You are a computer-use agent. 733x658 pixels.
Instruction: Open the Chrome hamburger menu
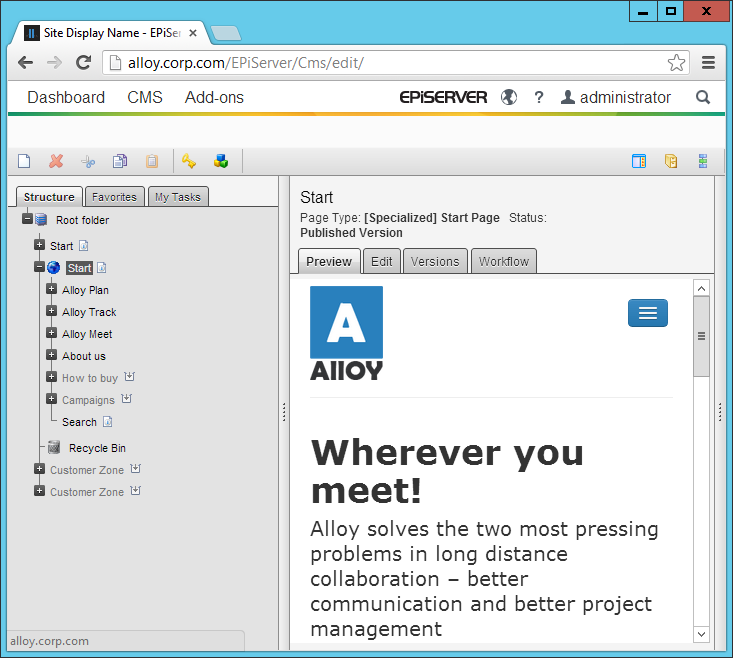(709, 63)
